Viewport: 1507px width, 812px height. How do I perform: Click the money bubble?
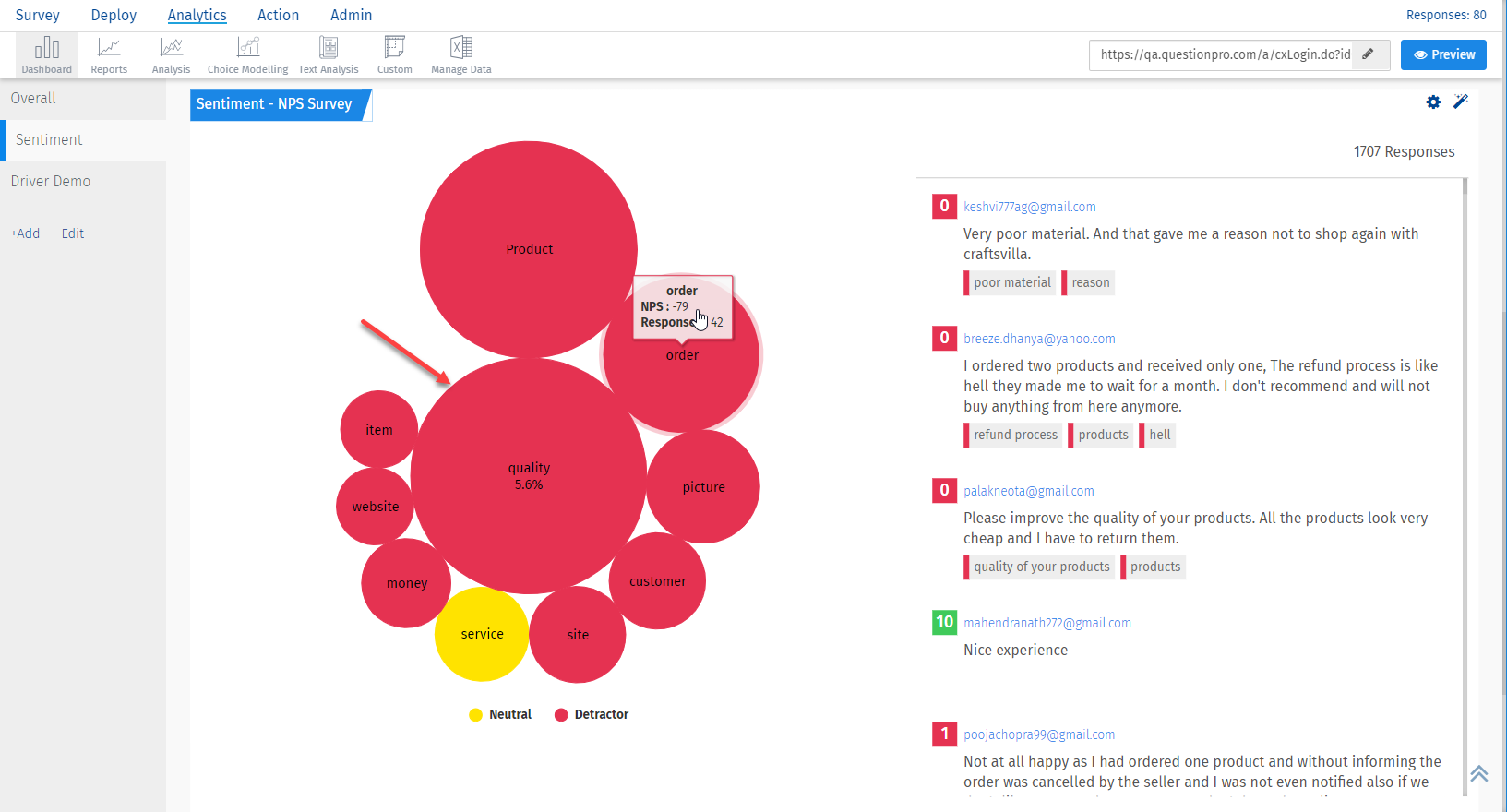point(406,583)
